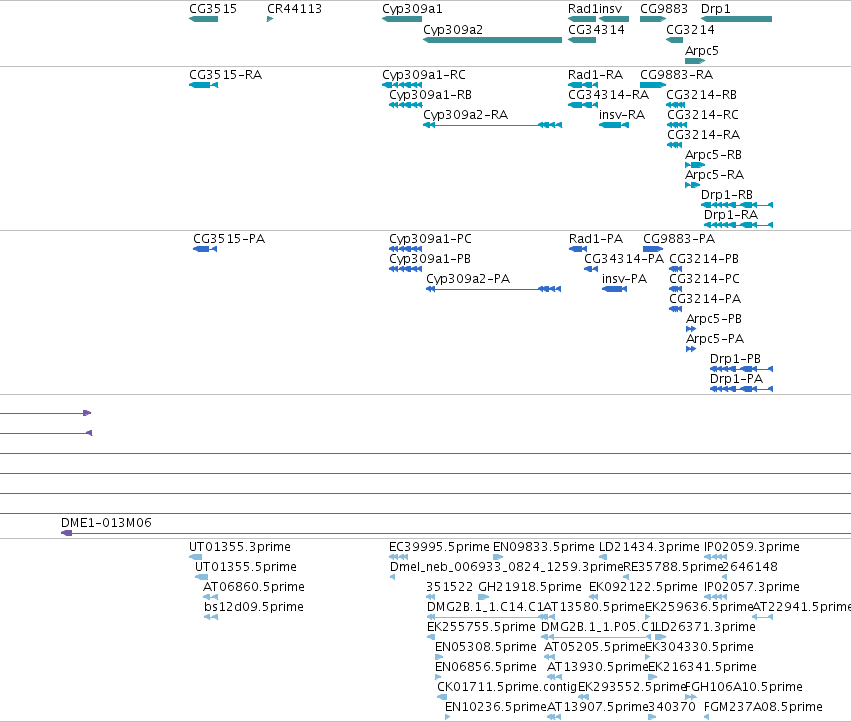The width and height of the screenshot is (851, 722).
Task: Select EST CK01711.5prime.contig
Action: coord(507,687)
